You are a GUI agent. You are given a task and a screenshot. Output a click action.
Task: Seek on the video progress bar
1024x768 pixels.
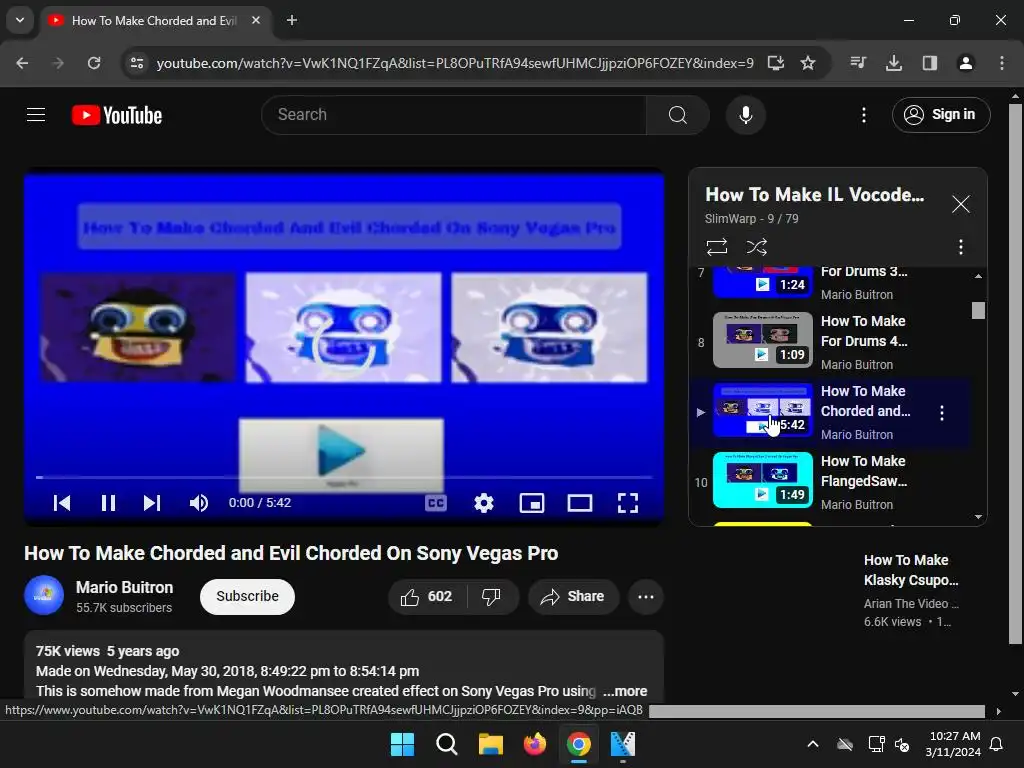pos(344,477)
